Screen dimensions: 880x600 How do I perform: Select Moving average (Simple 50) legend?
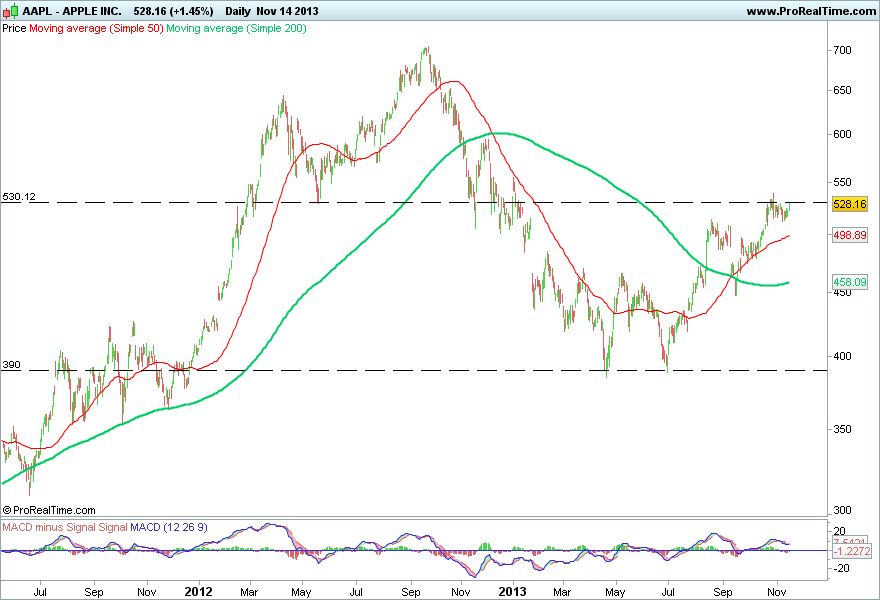coord(96,28)
